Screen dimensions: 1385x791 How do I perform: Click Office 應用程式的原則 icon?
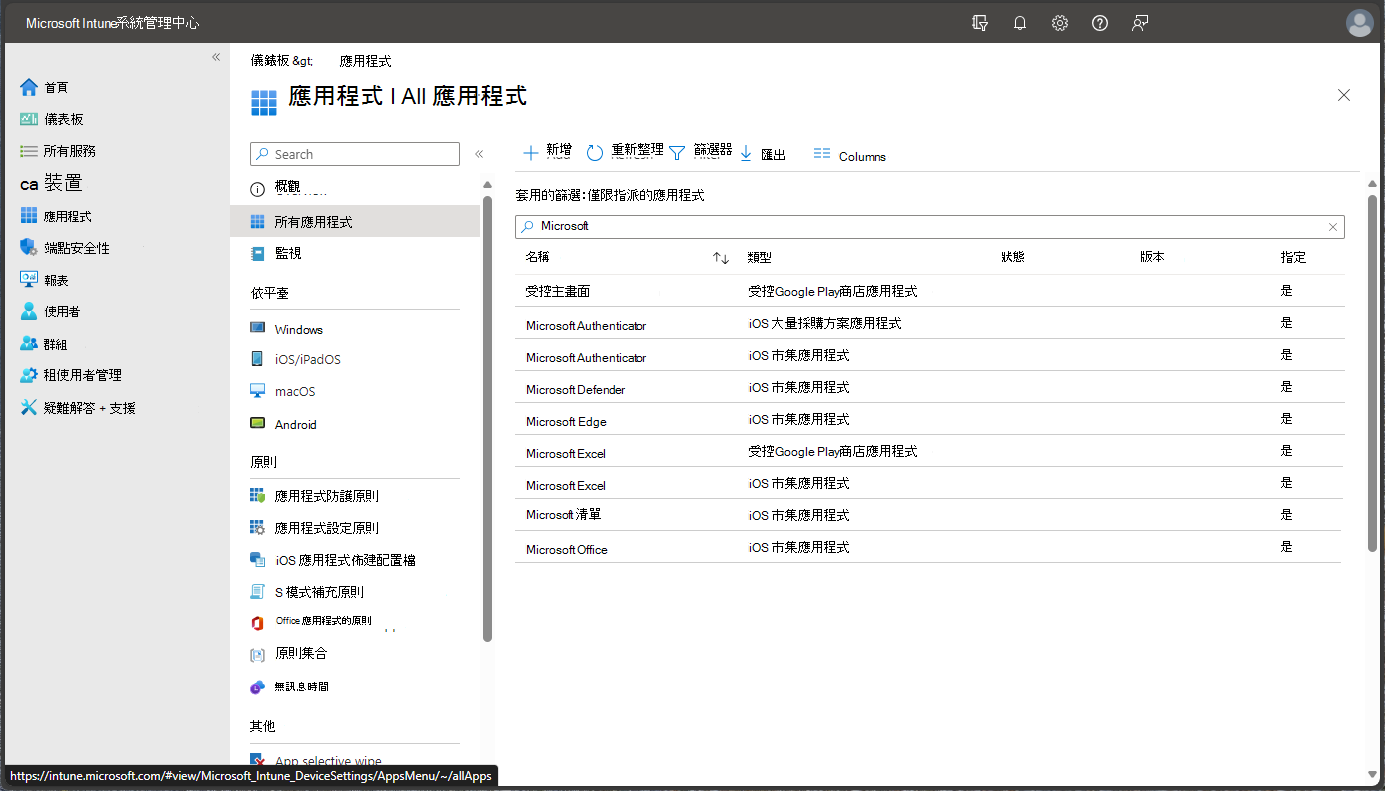pyautogui.click(x=257, y=623)
